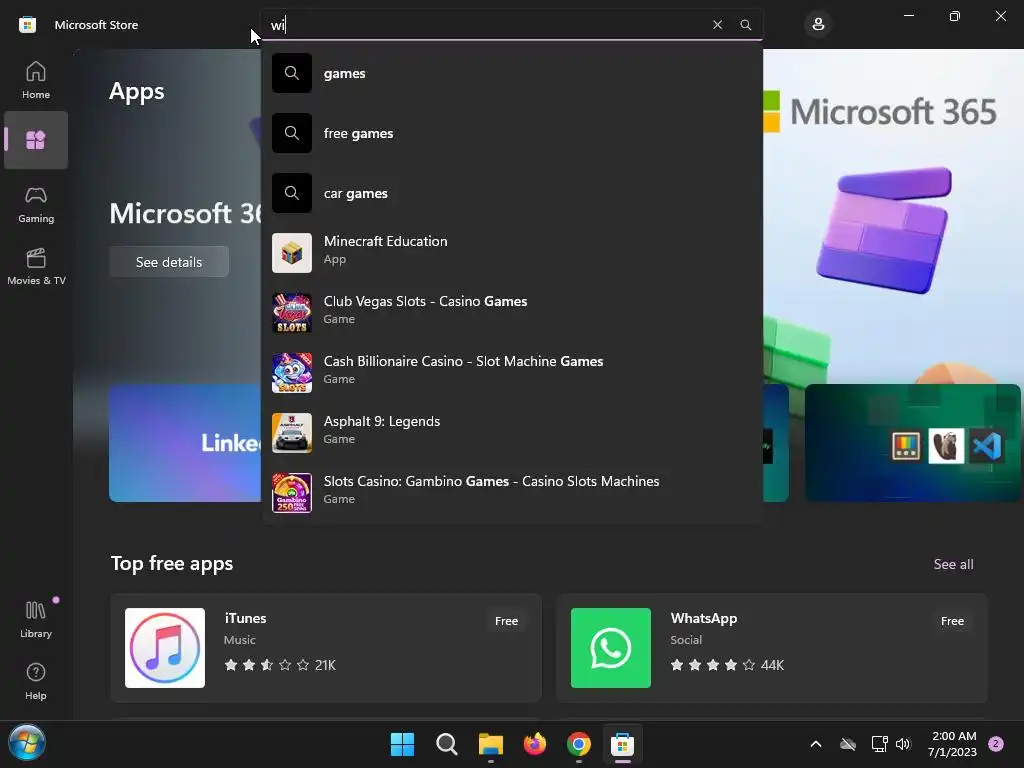Image resolution: width=1024 pixels, height=768 pixels.
Task: Click the volume speaker tray icon
Action: click(x=903, y=744)
